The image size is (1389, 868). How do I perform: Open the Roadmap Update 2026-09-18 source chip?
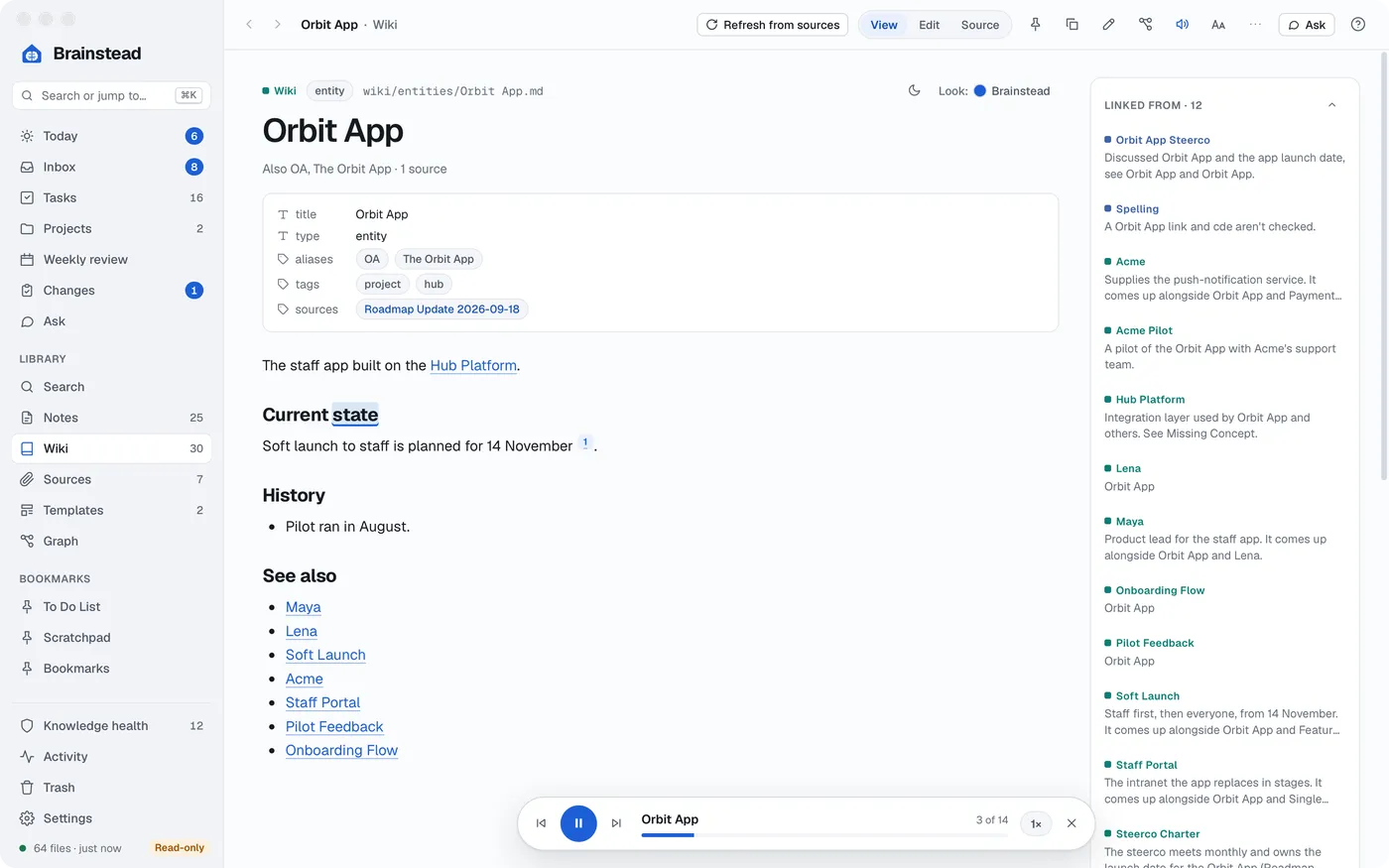442,310
